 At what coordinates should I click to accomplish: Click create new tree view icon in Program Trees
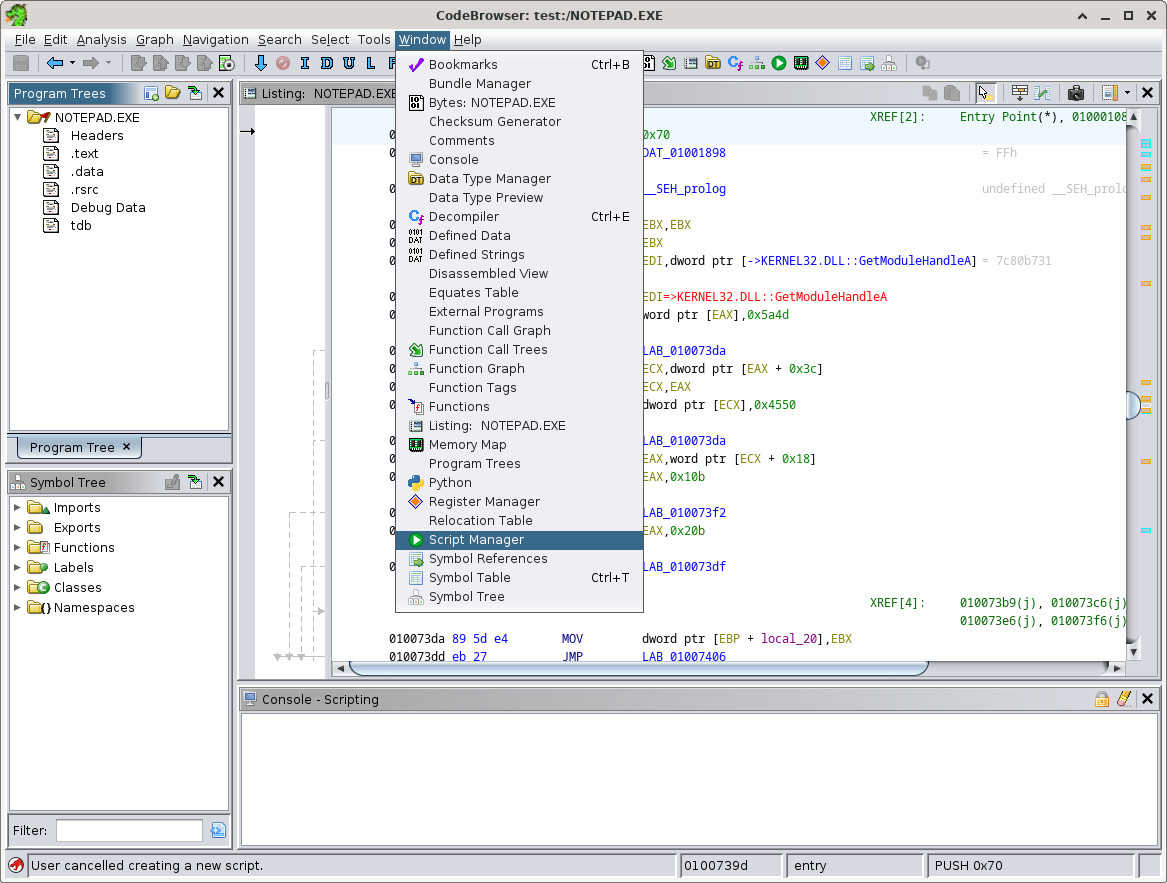click(151, 93)
